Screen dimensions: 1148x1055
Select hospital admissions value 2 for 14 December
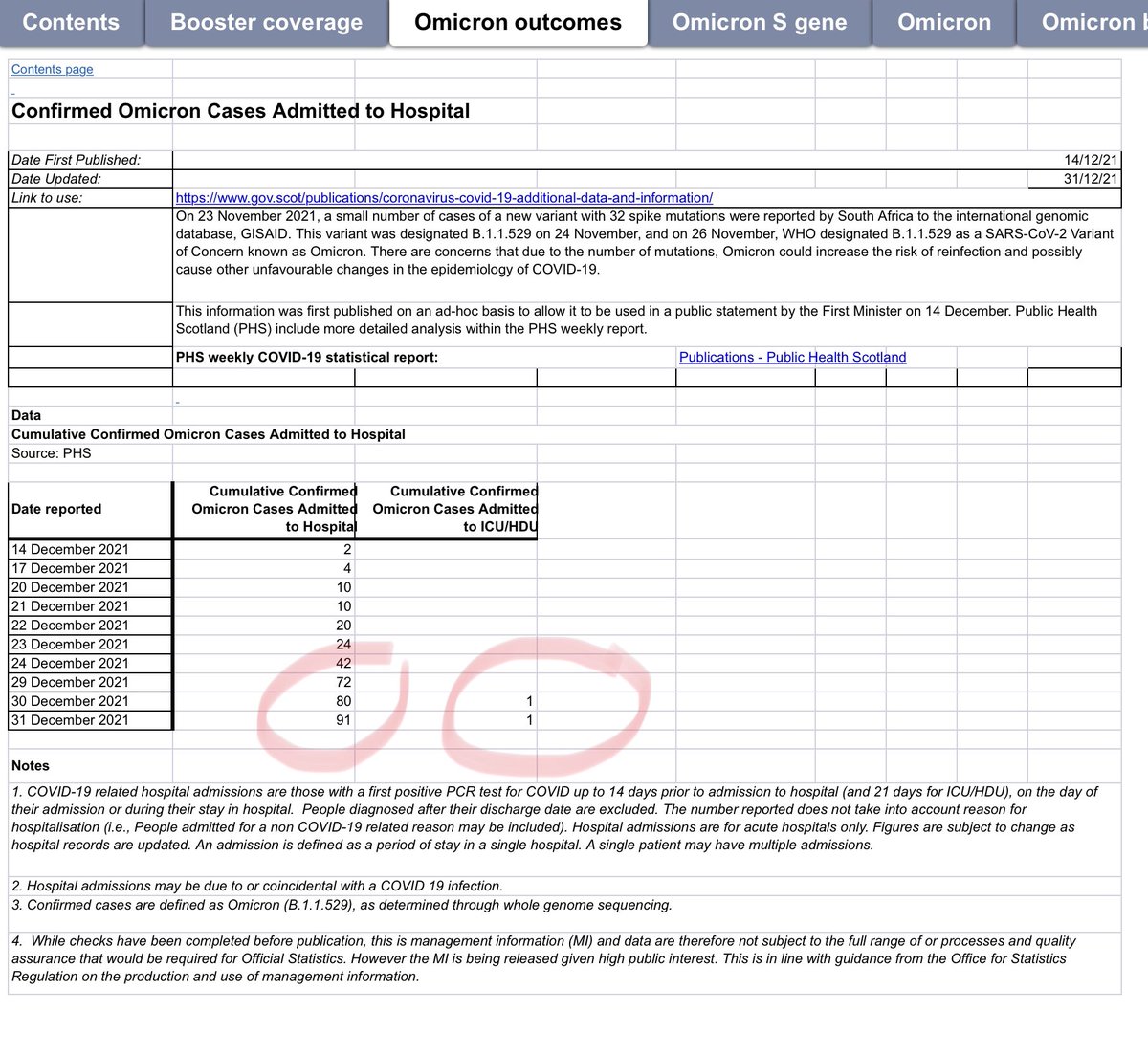pyautogui.click(x=264, y=549)
